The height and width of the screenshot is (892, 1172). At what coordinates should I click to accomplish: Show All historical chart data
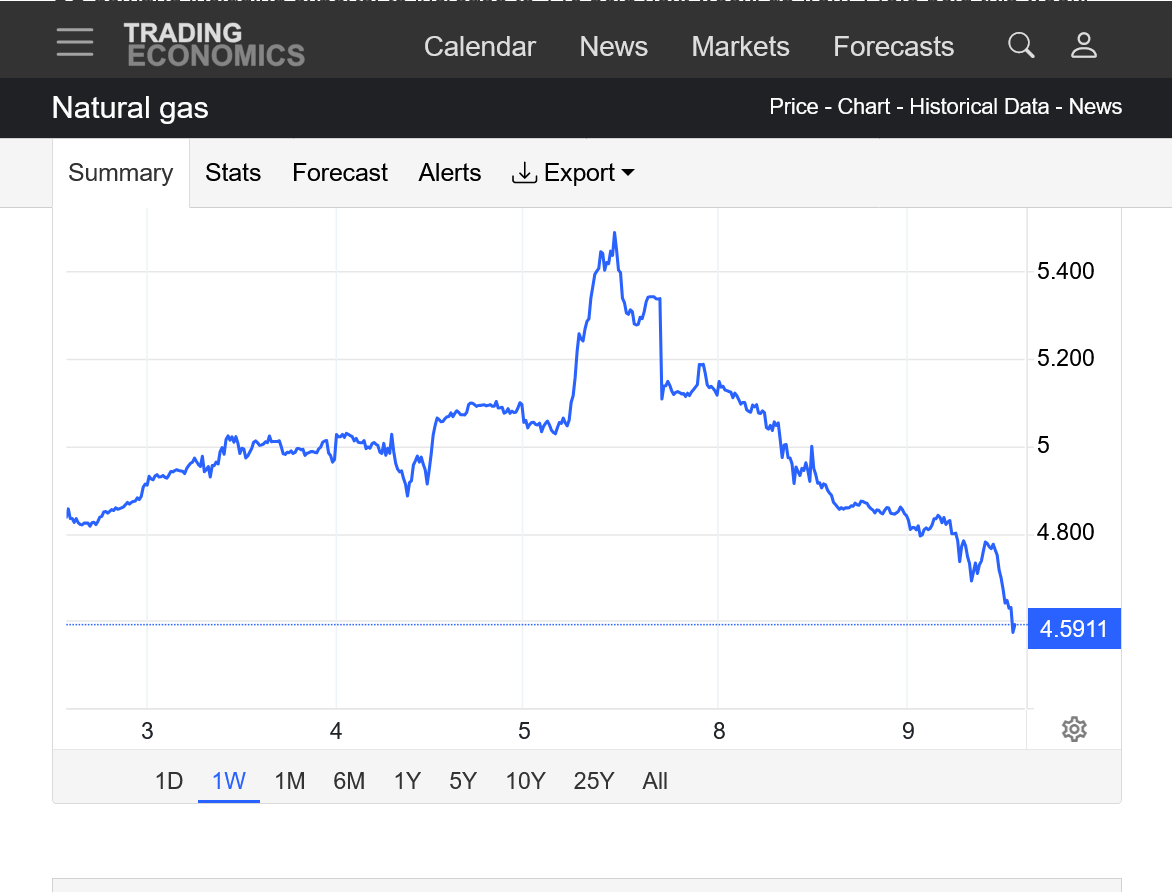click(655, 781)
